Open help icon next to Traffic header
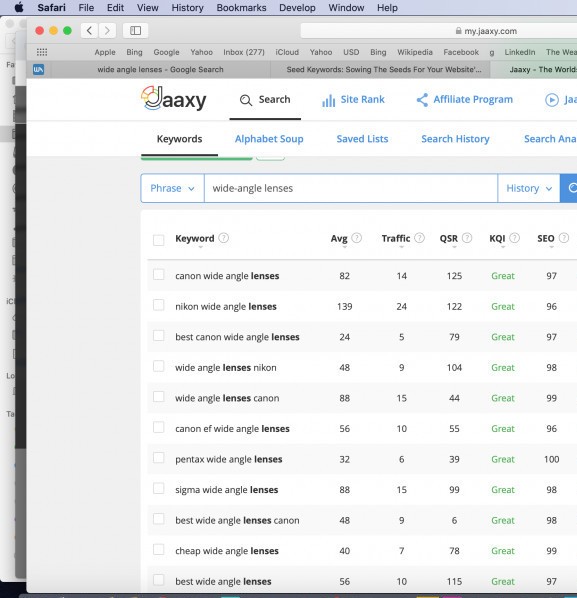Viewport: 577px width, 598px height. [419, 238]
